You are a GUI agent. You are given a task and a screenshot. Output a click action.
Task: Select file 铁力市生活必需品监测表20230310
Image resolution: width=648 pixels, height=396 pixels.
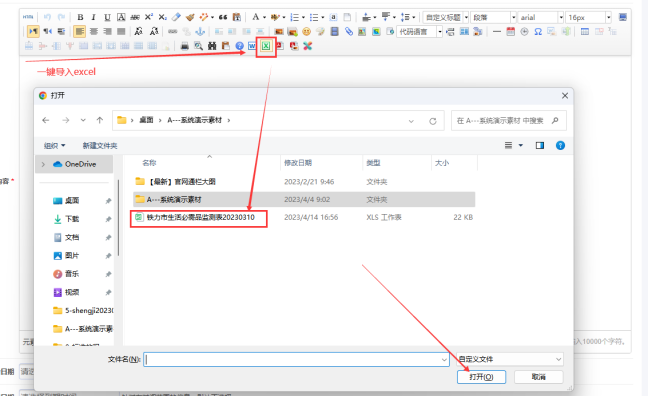[201, 217]
